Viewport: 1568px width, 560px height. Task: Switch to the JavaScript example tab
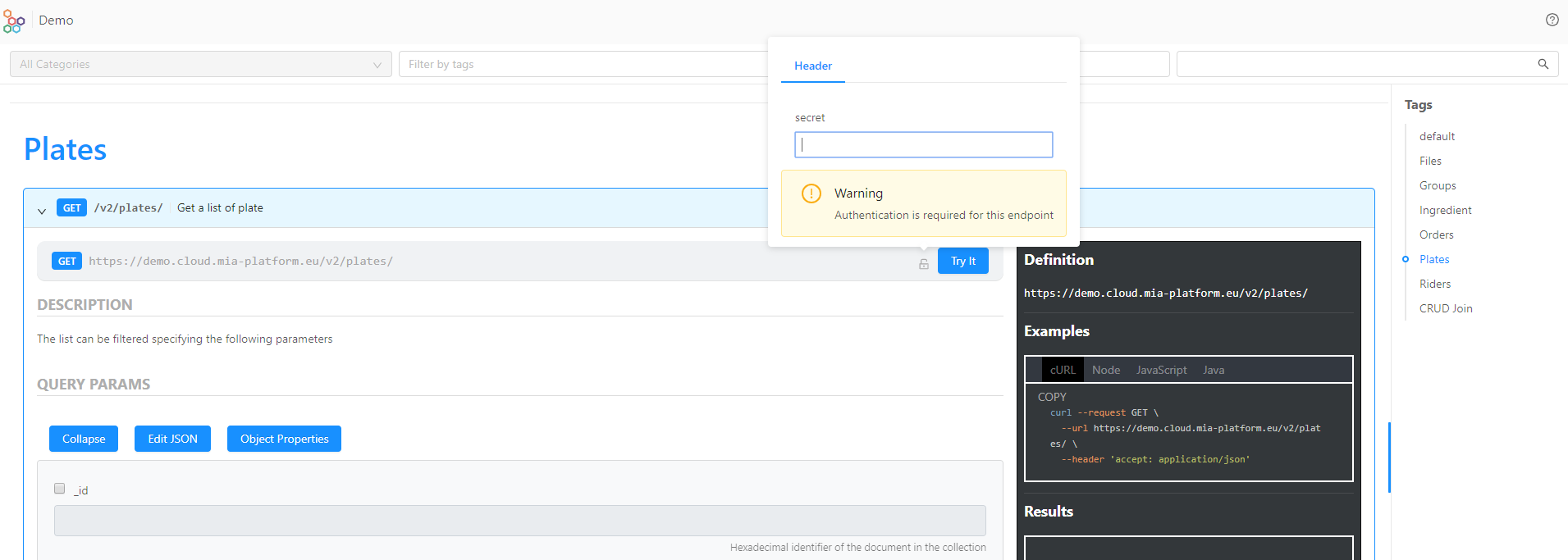click(x=1161, y=370)
